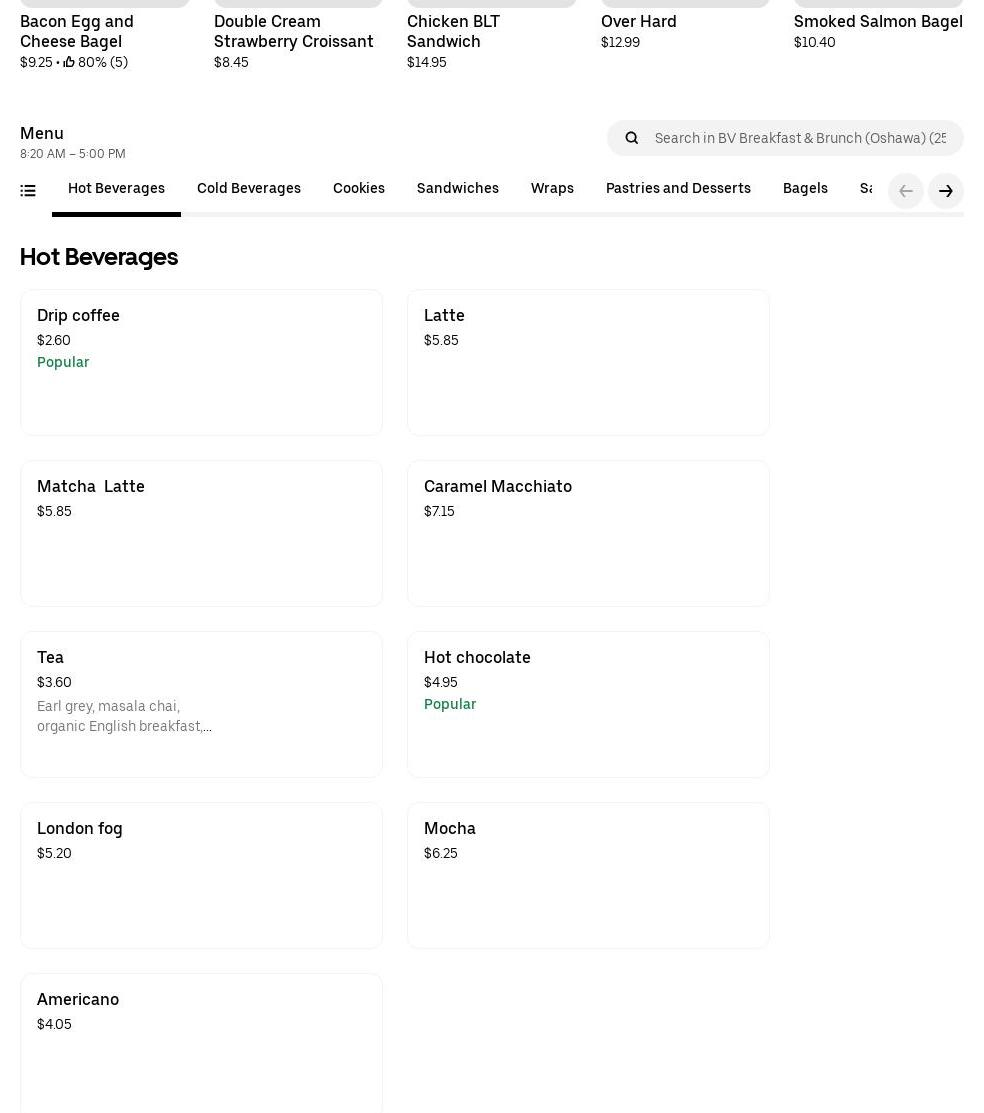Click the thumbs-up rating on Bacon Egg bagel
This screenshot has height=1113, width=984.
[x=69, y=62]
